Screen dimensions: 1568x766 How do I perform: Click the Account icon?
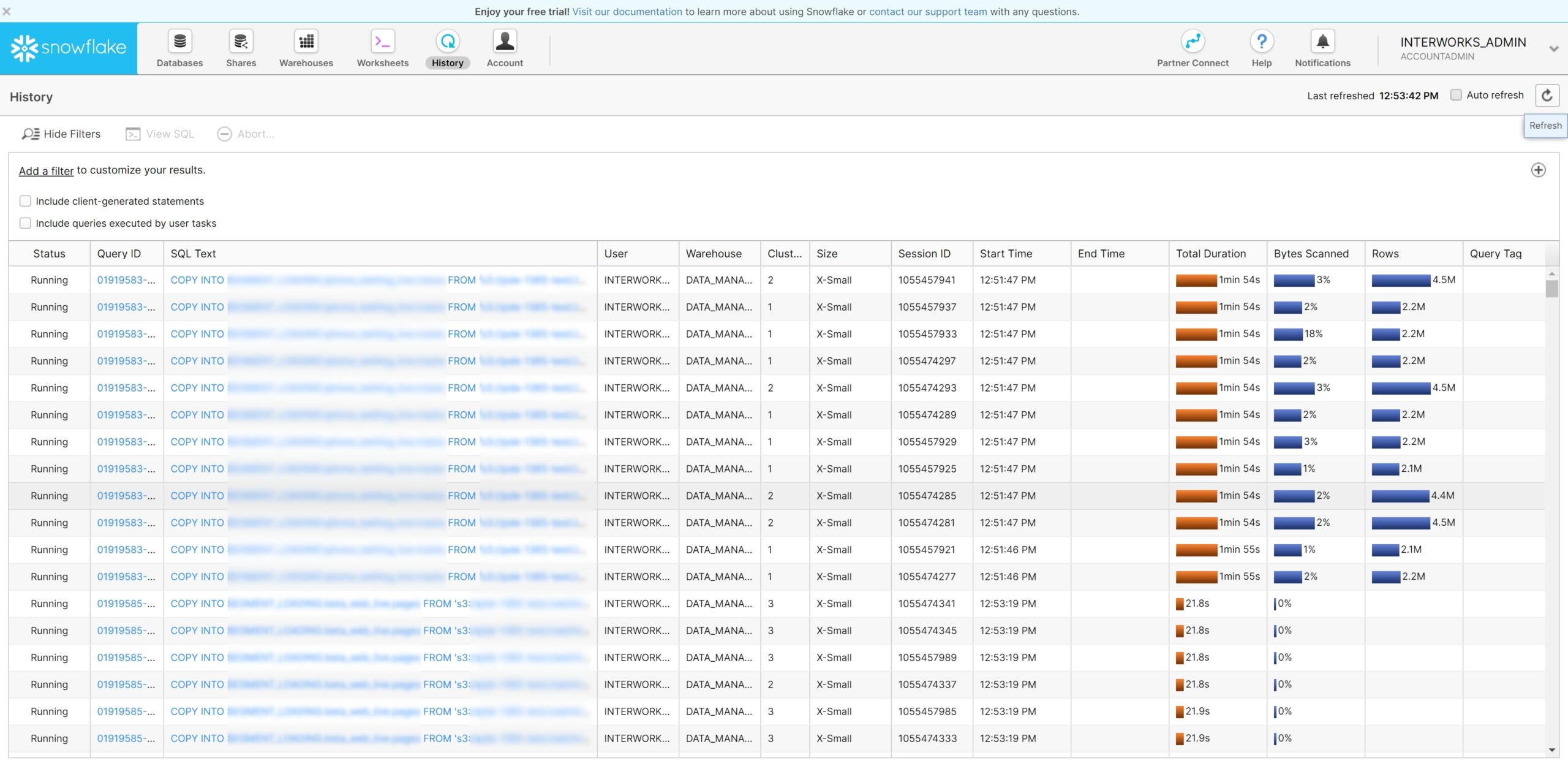point(504,48)
